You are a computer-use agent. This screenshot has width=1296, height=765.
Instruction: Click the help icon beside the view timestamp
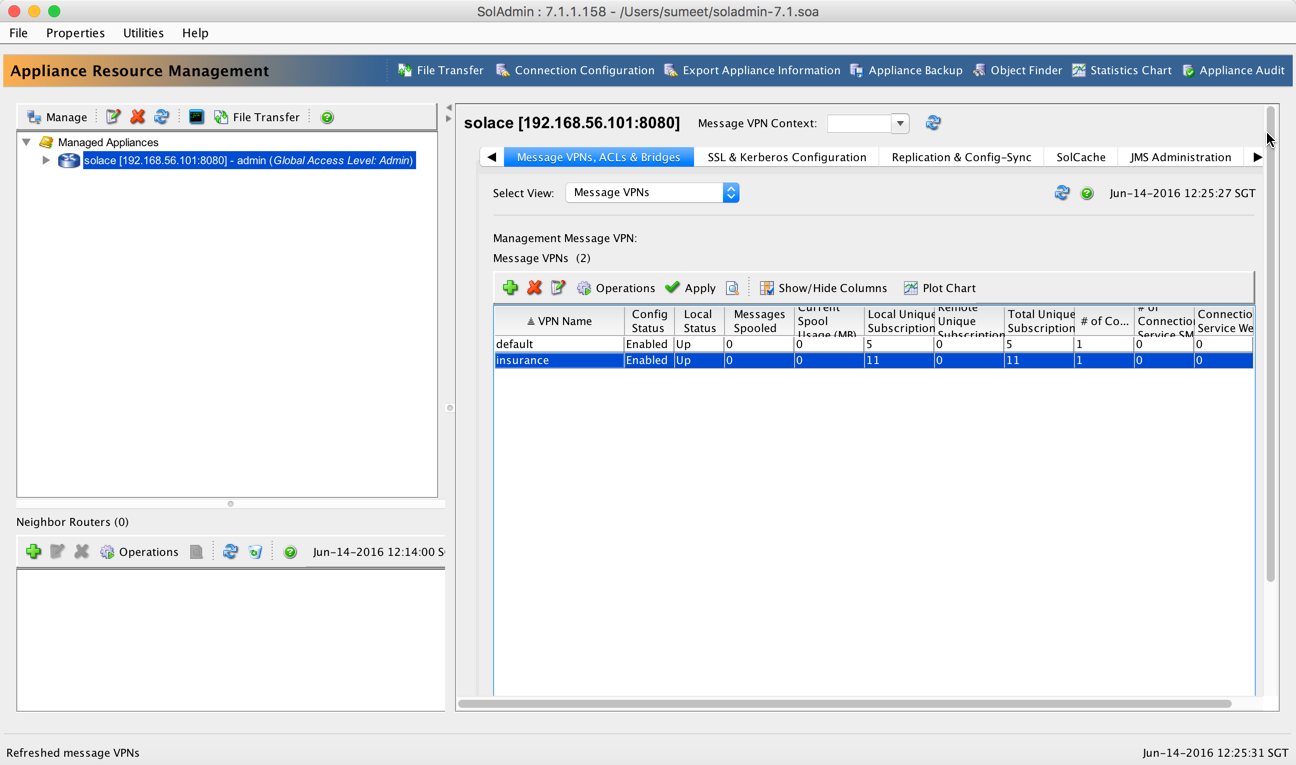(x=1087, y=193)
